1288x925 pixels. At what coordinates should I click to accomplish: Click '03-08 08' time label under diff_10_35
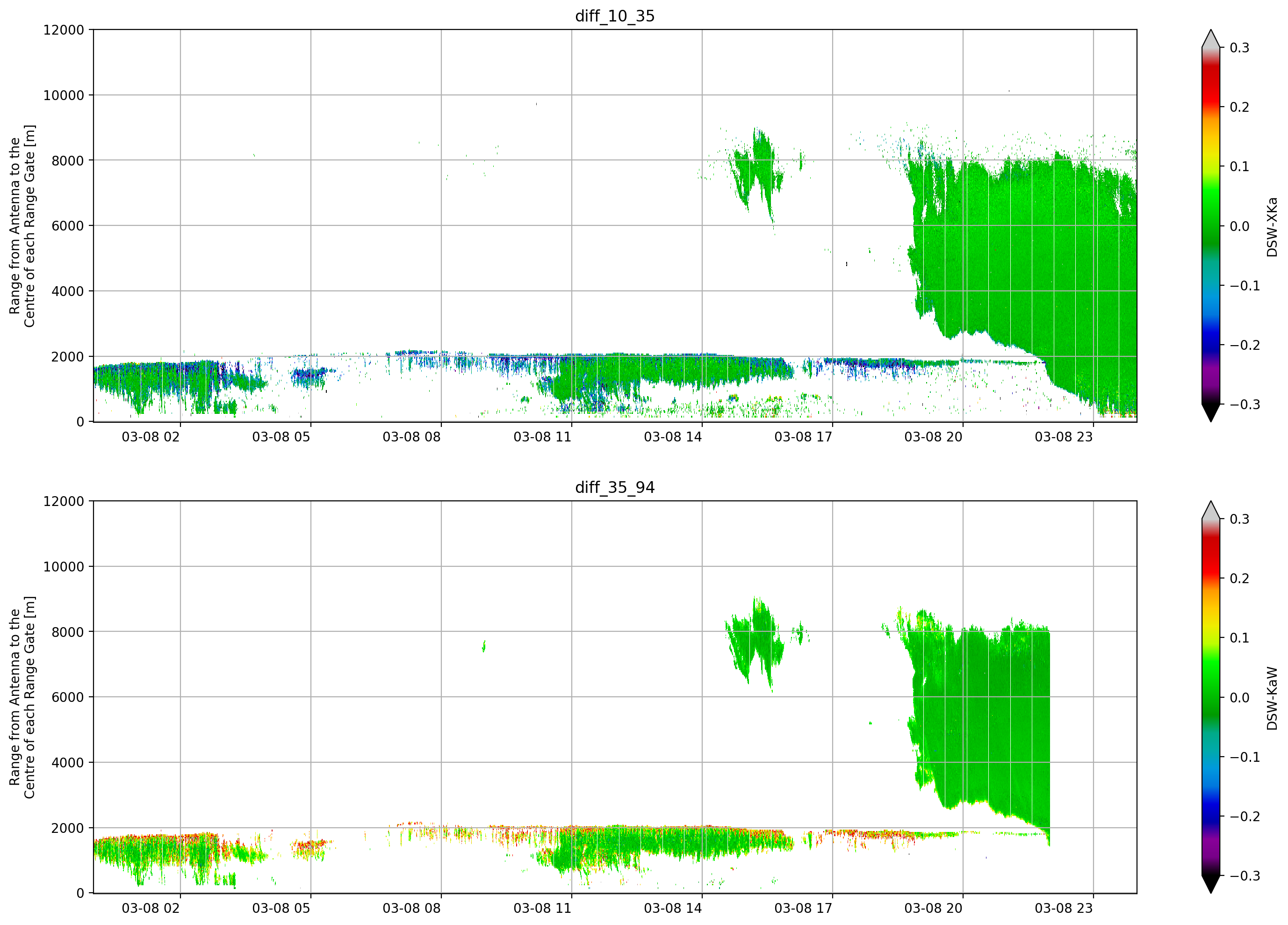[412, 437]
